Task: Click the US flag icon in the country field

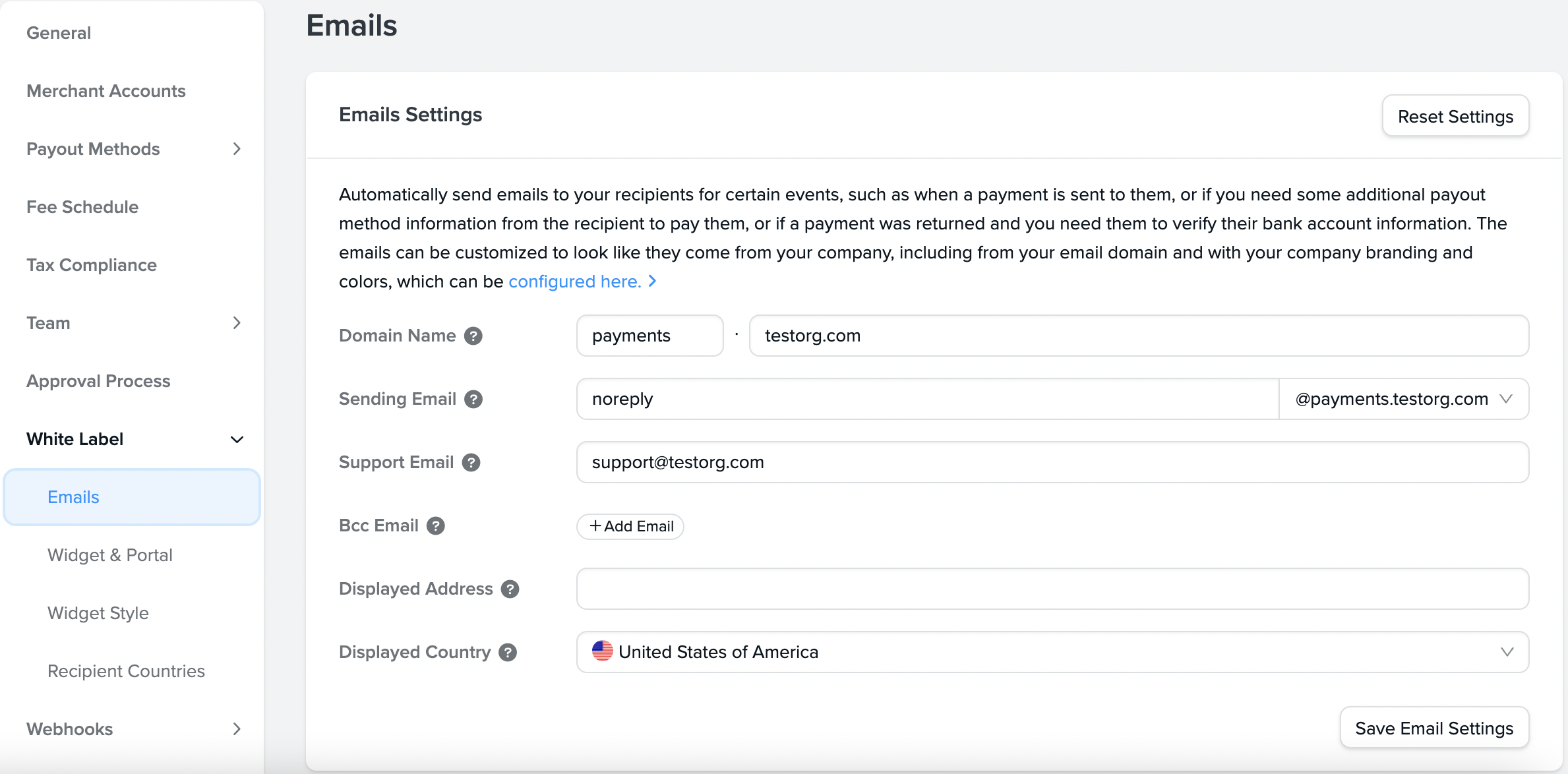Action: click(x=602, y=652)
